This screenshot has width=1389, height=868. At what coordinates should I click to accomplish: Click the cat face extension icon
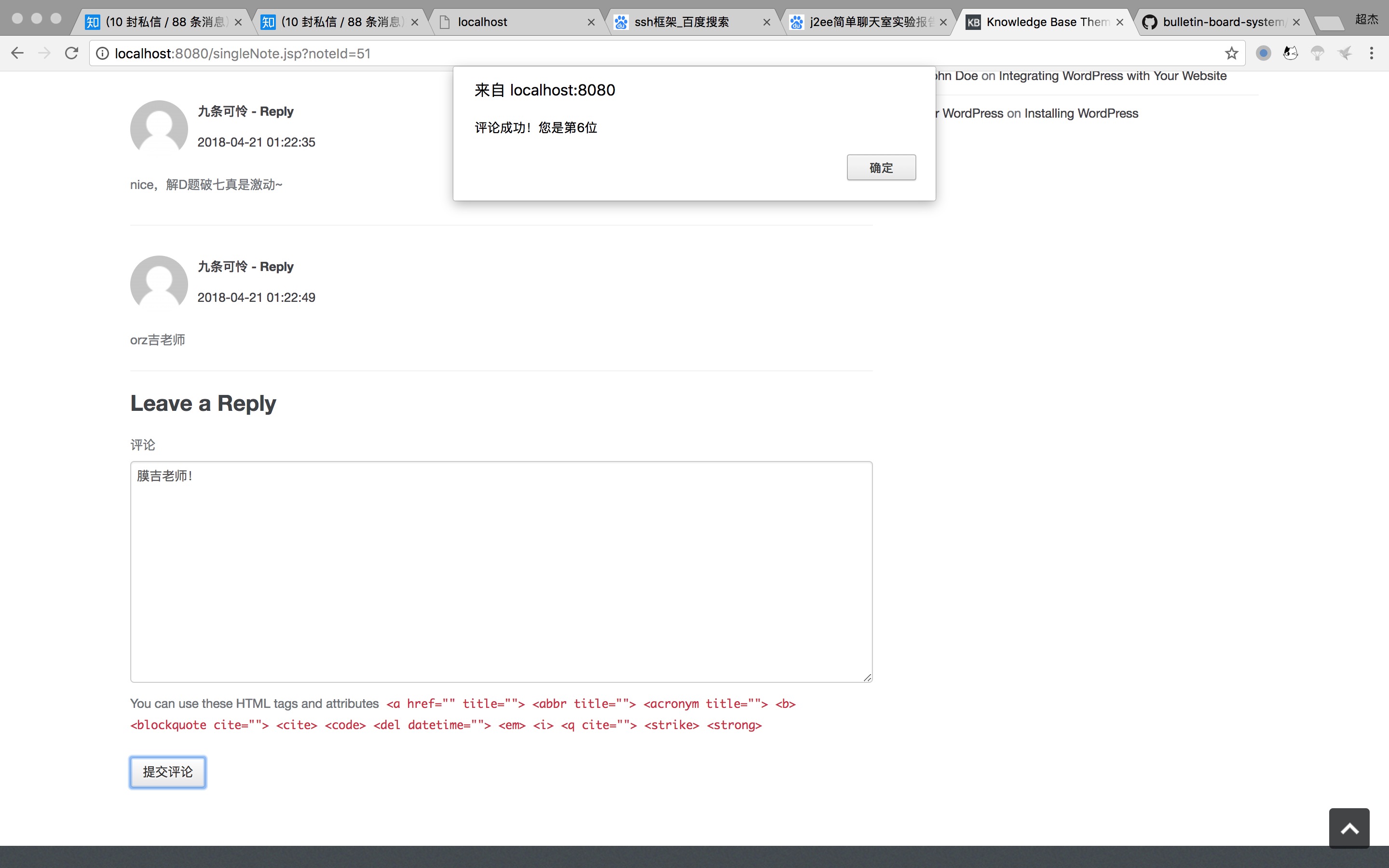[x=1290, y=54]
